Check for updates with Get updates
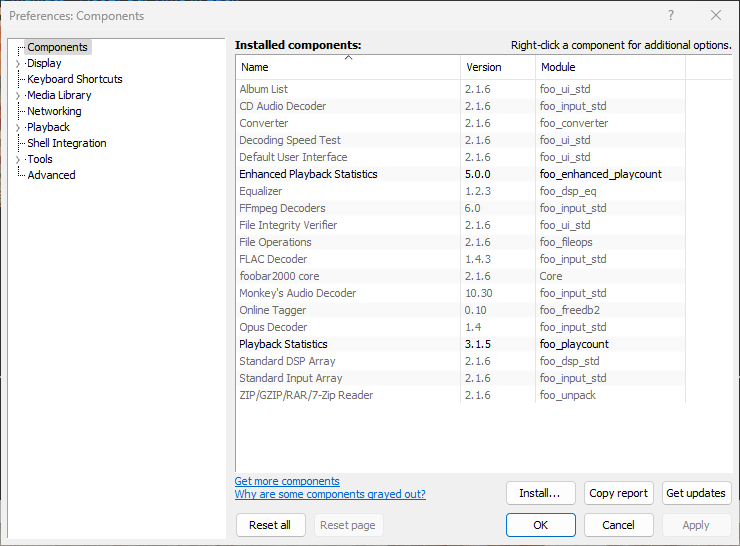740x546 pixels. click(x=696, y=493)
